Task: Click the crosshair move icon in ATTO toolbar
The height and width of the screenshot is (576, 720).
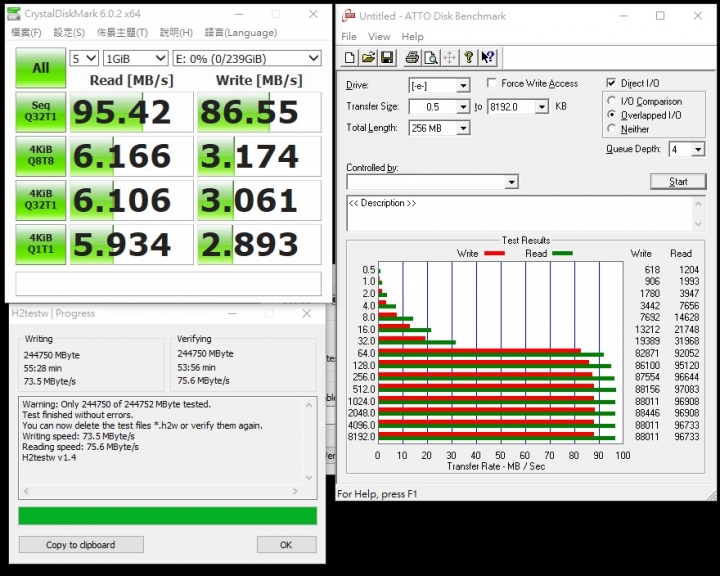Action: tap(450, 57)
